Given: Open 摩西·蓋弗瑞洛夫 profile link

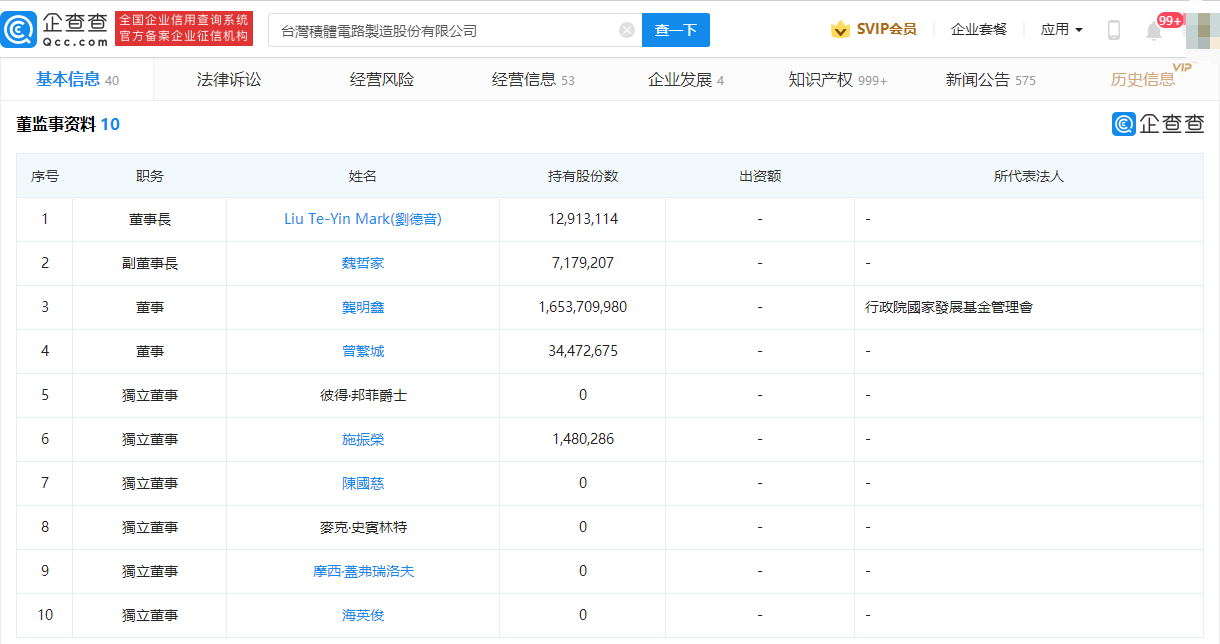Looking at the screenshot, I should point(363,571).
